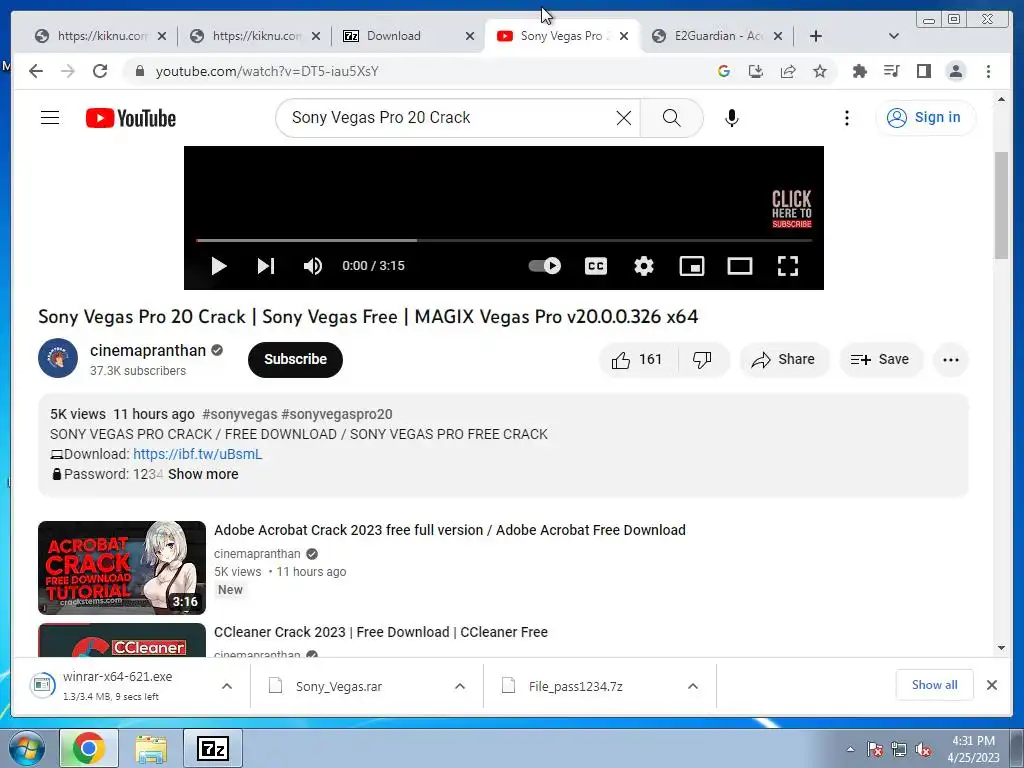Play the video
The image size is (1024, 768).
tap(219, 266)
